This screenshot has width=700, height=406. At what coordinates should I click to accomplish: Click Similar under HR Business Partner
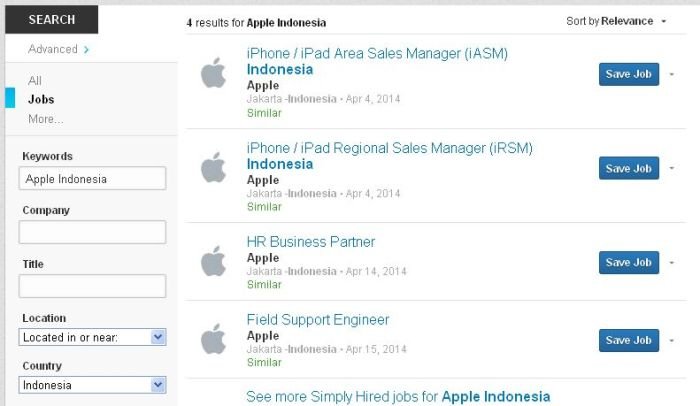tap(264, 285)
